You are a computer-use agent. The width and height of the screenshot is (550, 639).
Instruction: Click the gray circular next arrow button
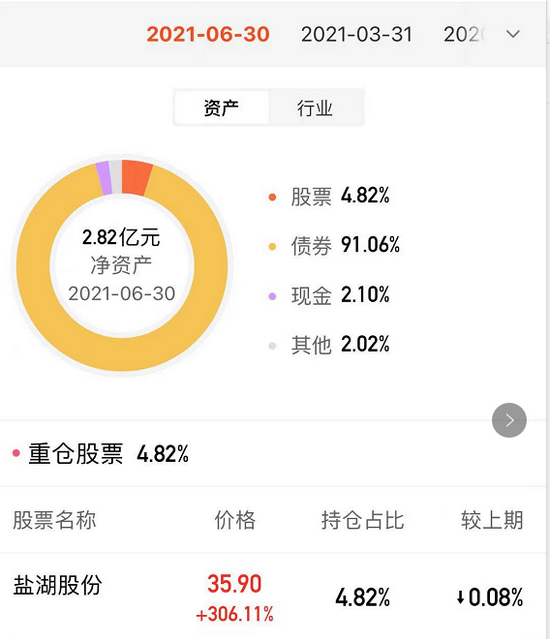click(509, 420)
